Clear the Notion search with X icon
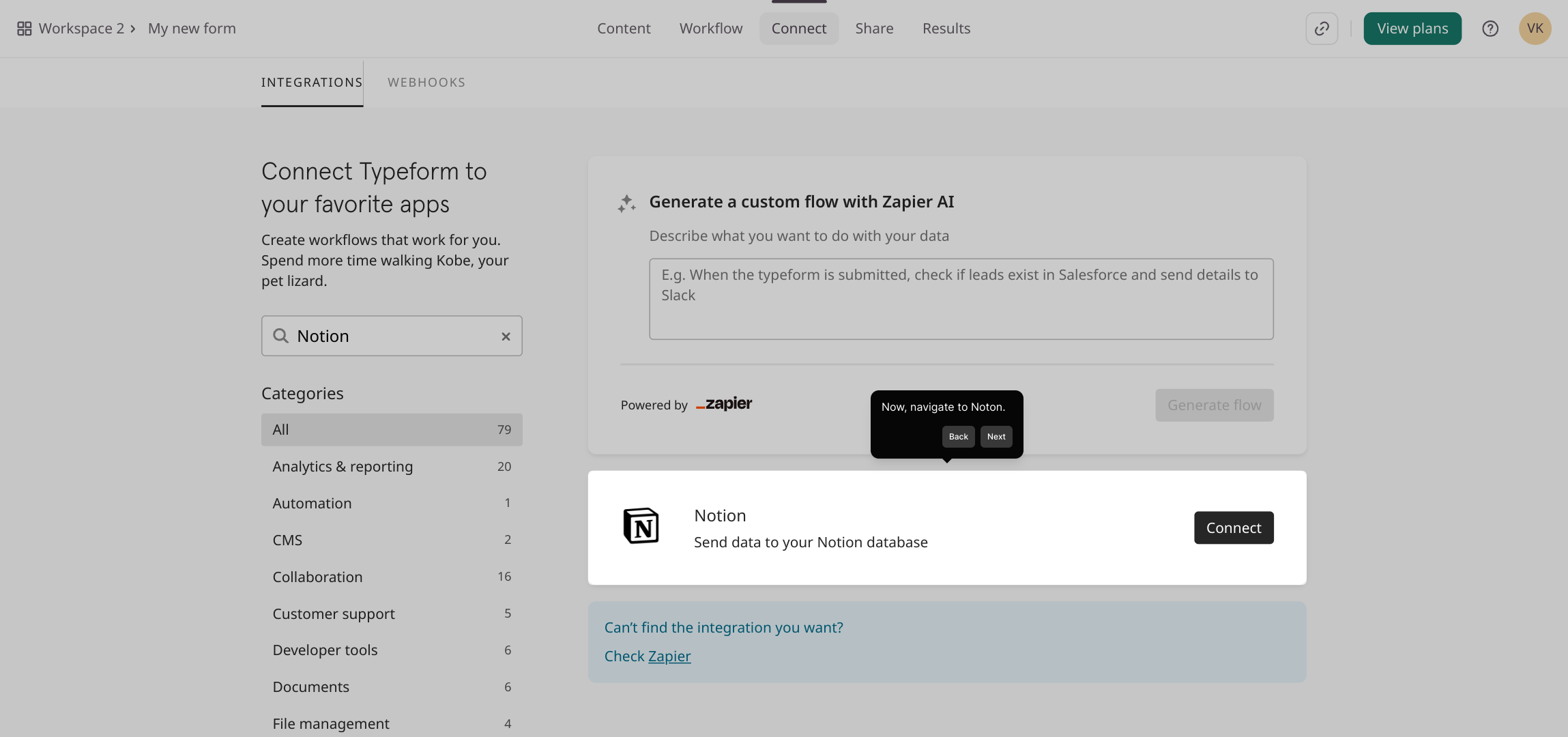This screenshot has width=1568, height=737. point(506,336)
